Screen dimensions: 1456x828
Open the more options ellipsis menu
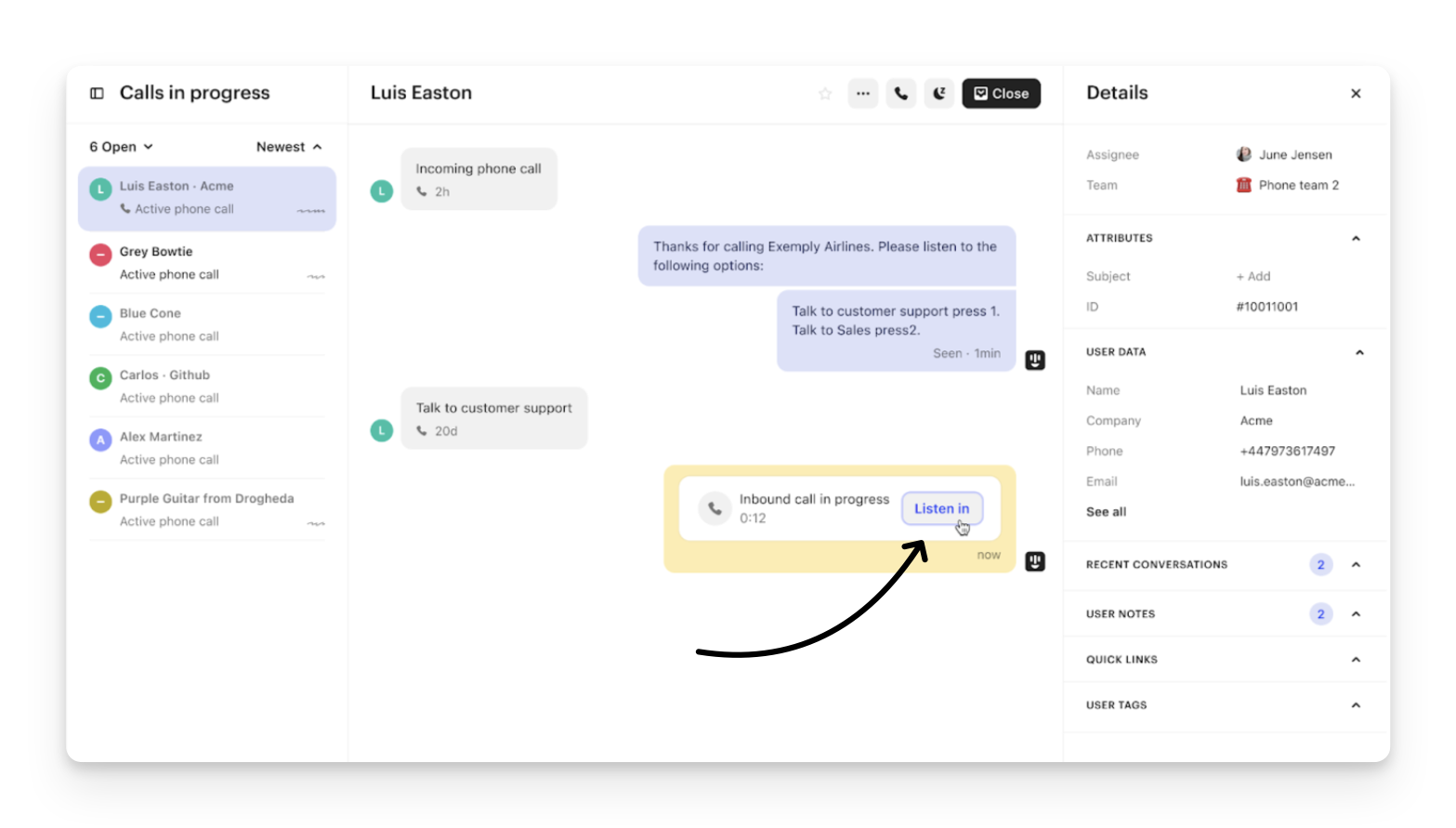click(863, 94)
